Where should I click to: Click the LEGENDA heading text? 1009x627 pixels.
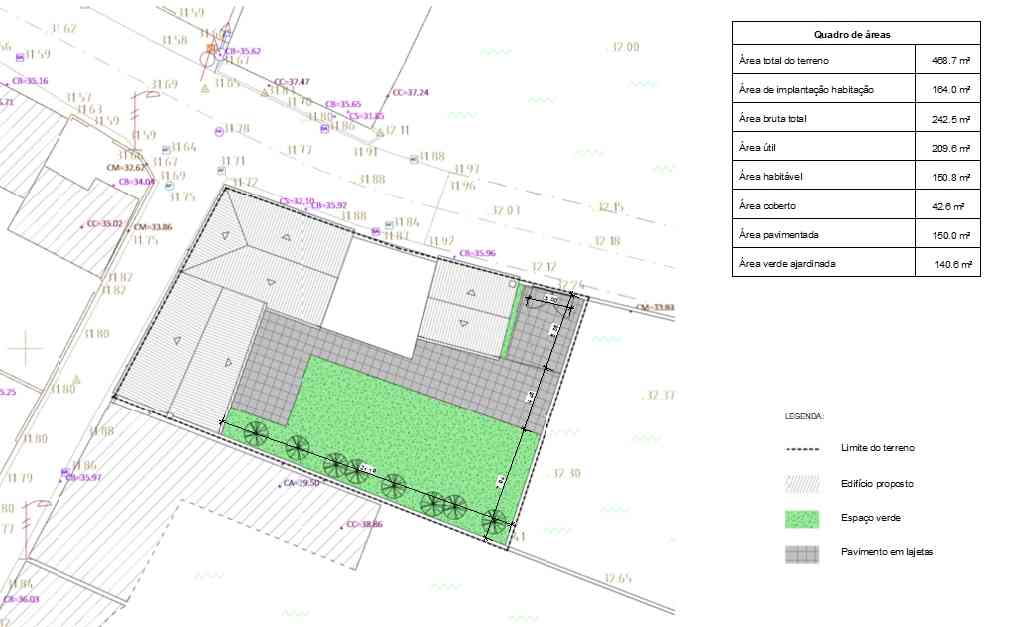tap(804, 415)
